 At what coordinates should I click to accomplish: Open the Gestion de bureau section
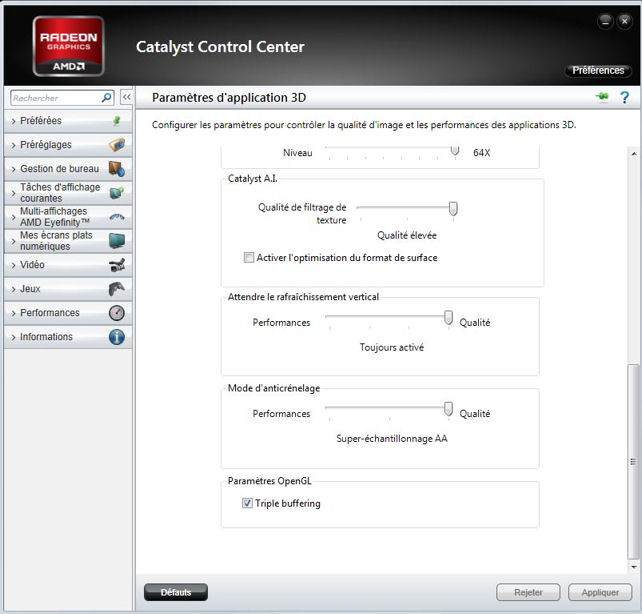click(68, 169)
